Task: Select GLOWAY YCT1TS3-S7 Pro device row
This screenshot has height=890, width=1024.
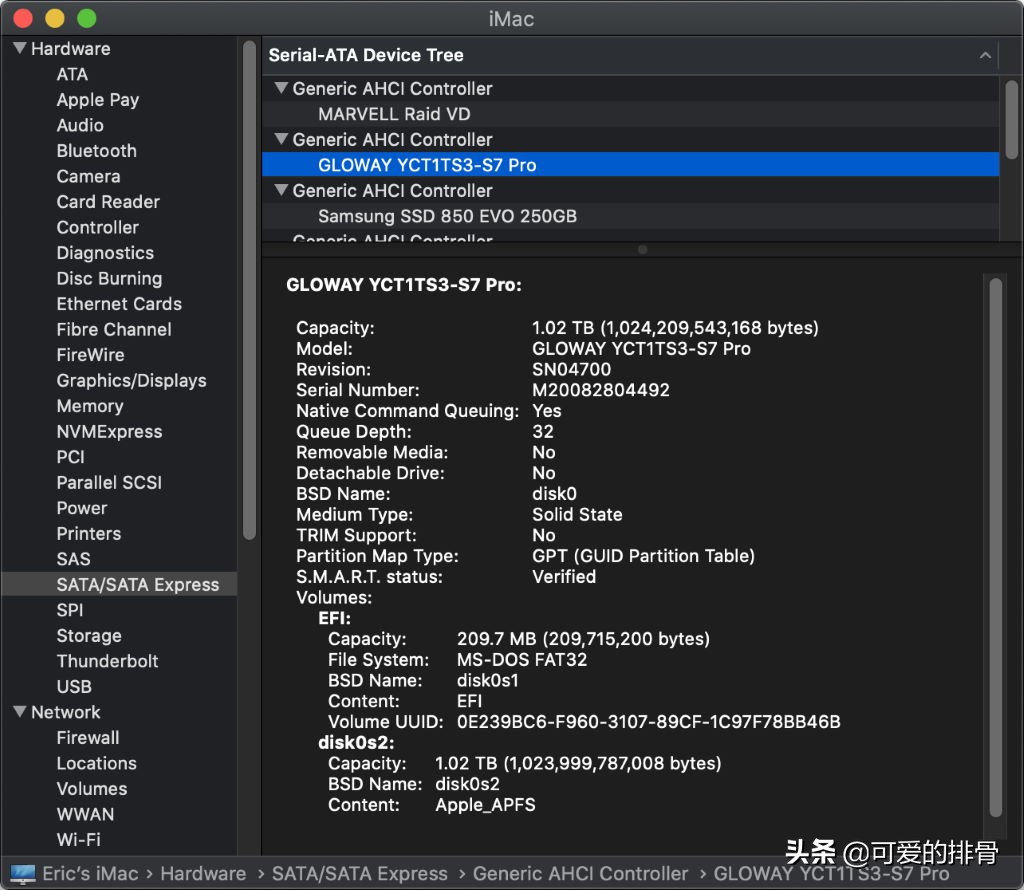Action: (x=427, y=165)
